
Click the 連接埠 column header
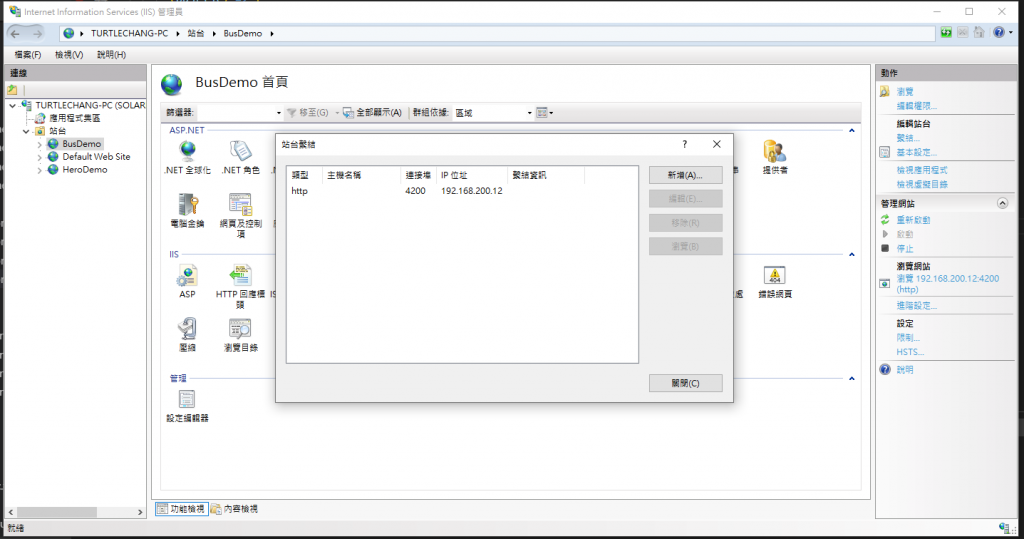click(x=418, y=175)
